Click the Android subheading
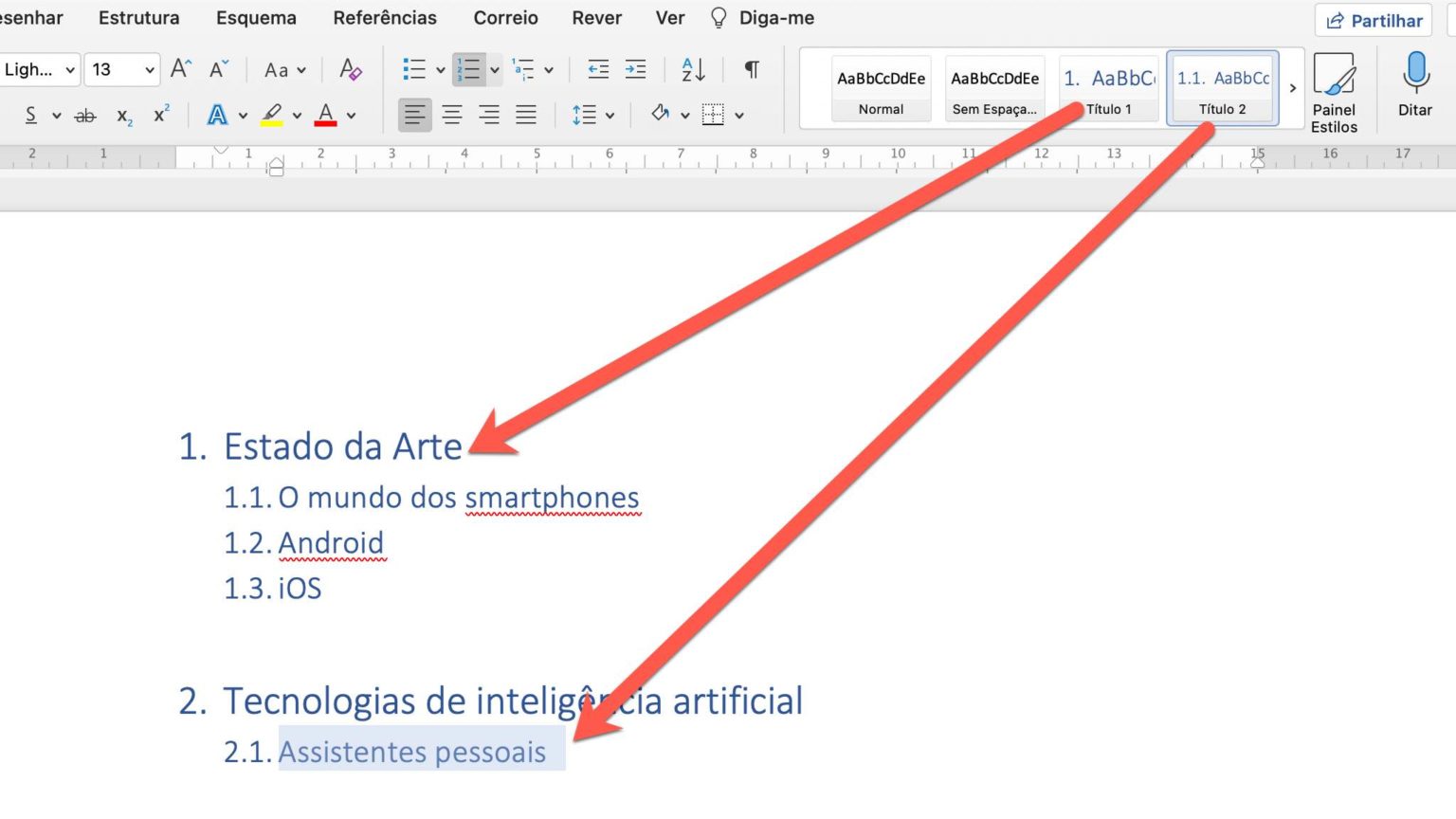Viewport: 1456px width, 819px height. click(x=331, y=543)
